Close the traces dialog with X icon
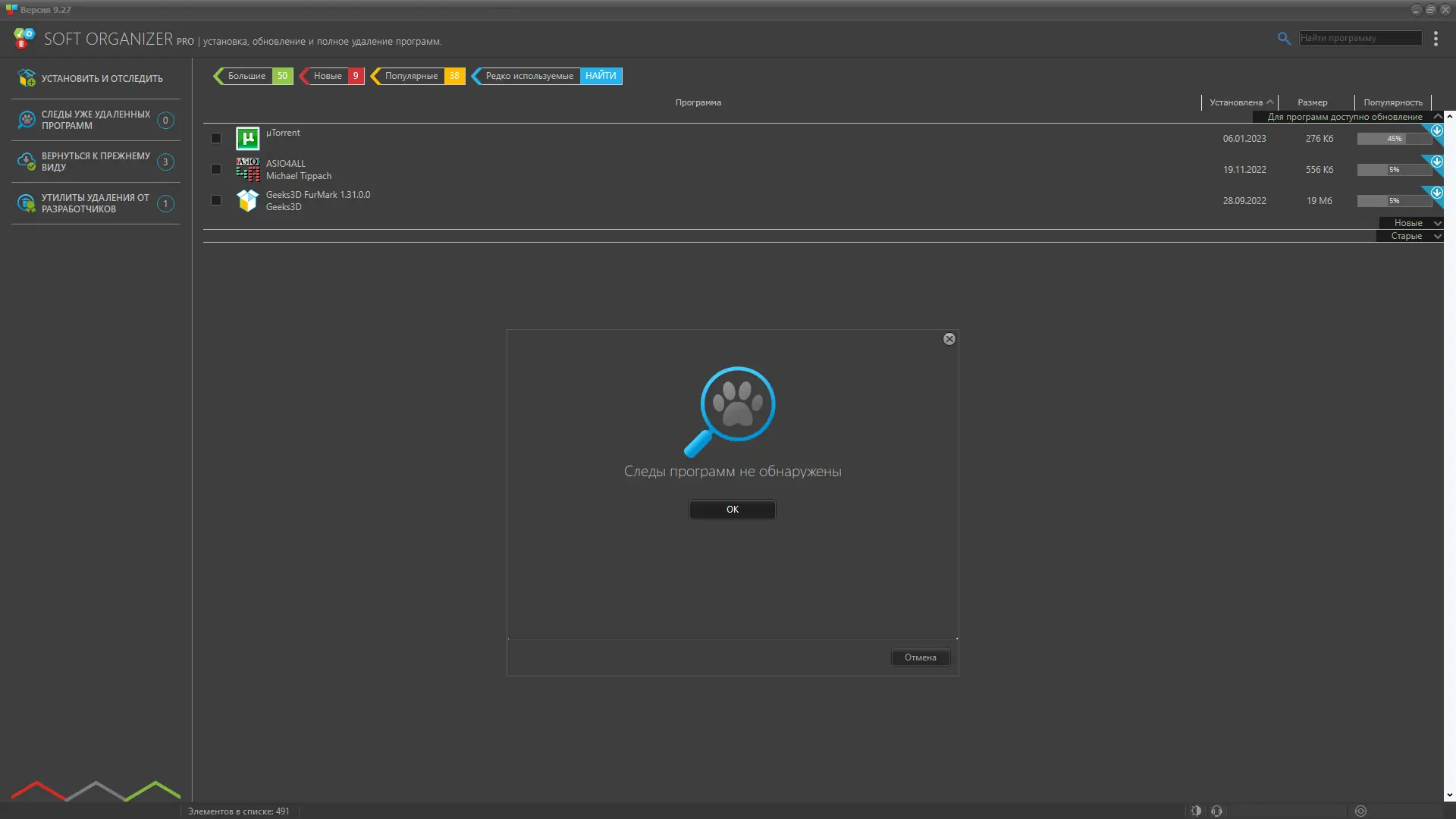Viewport: 1456px width, 819px height. (x=949, y=339)
